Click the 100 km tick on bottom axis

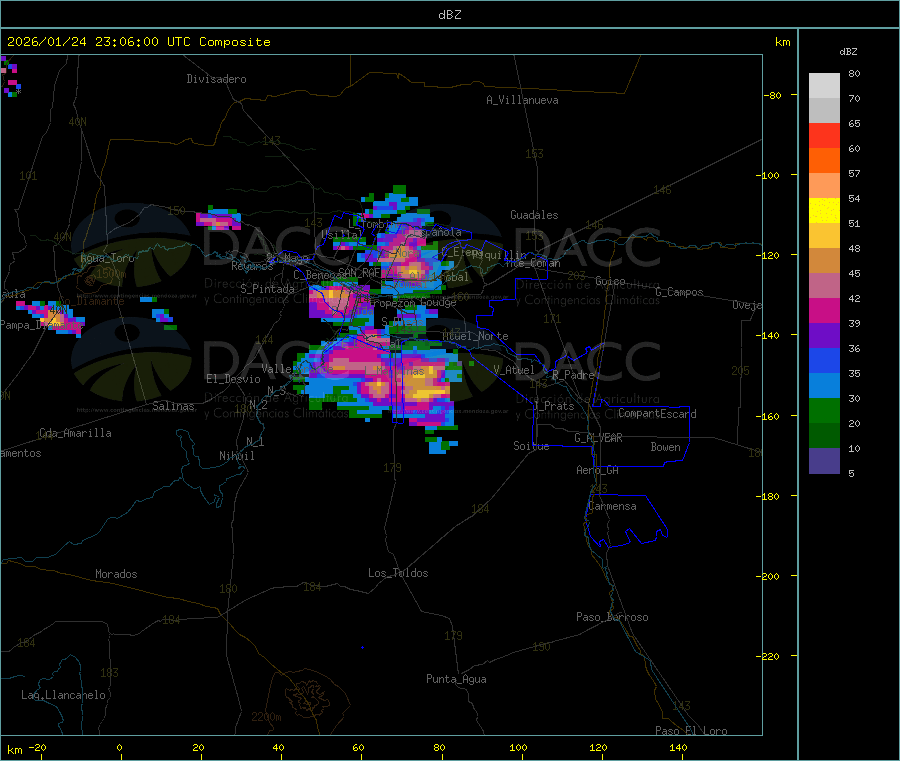[518, 747]
